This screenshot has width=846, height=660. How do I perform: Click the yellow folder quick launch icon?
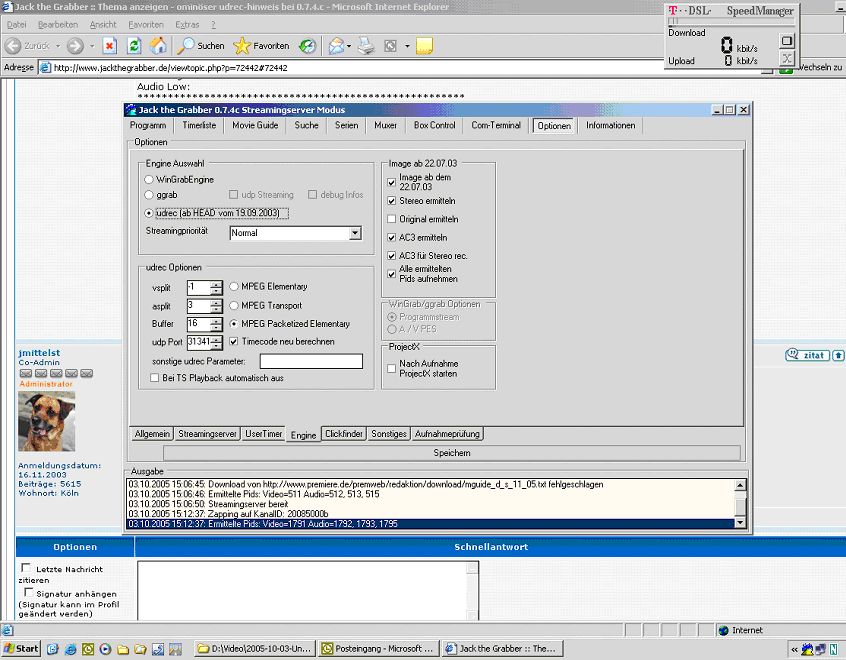[x=122, y=649]
